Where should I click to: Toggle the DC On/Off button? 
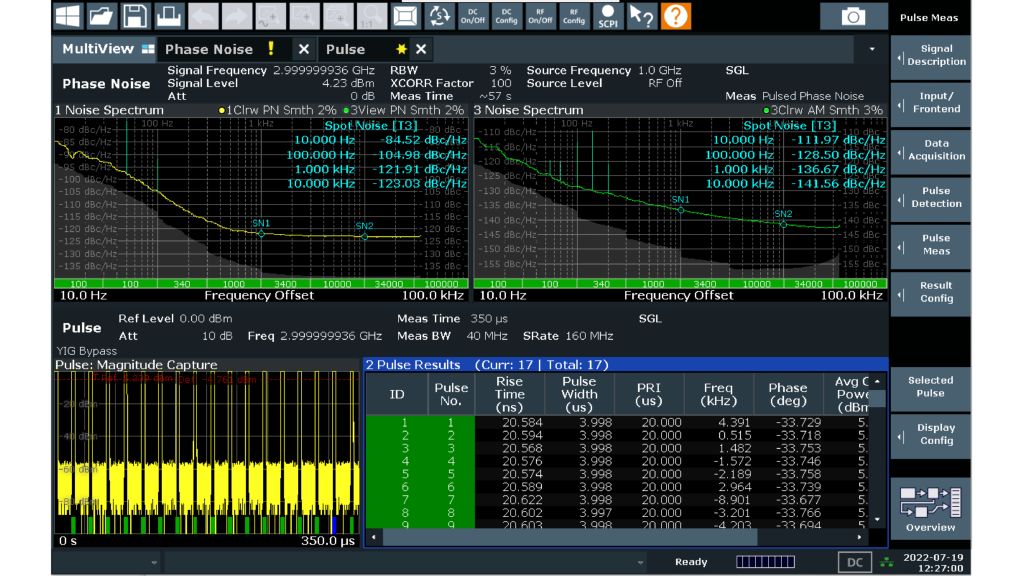pyautogui.click(x=473, y=16)
